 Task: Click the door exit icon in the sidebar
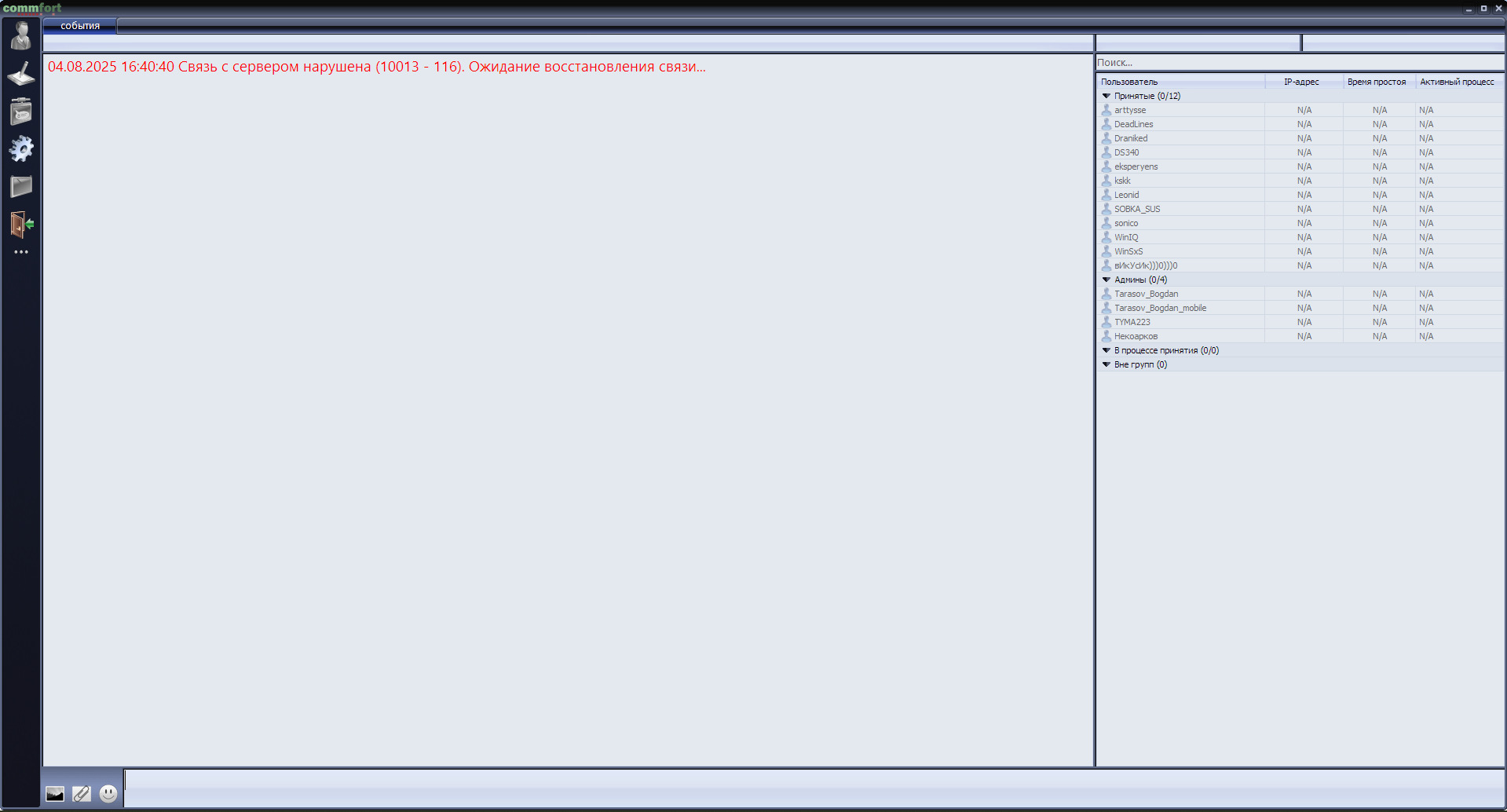(x=22, y=224)
